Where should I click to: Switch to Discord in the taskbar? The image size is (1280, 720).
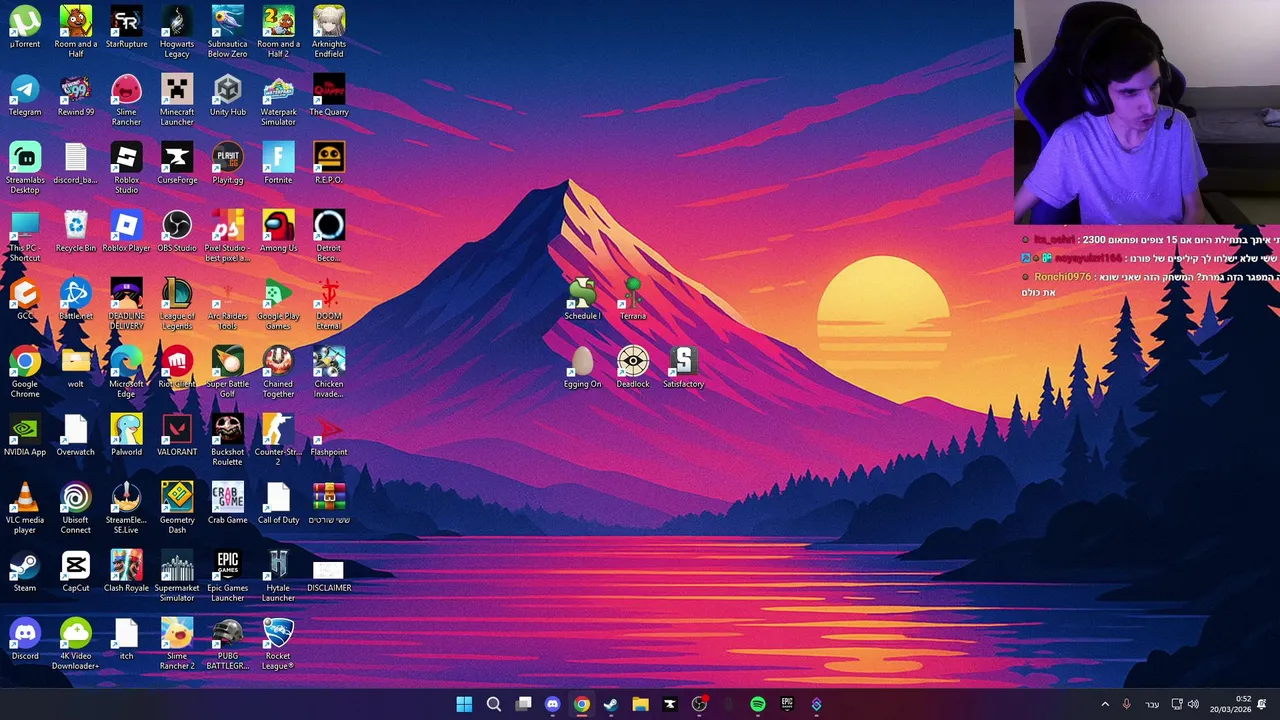coord(552,704)
